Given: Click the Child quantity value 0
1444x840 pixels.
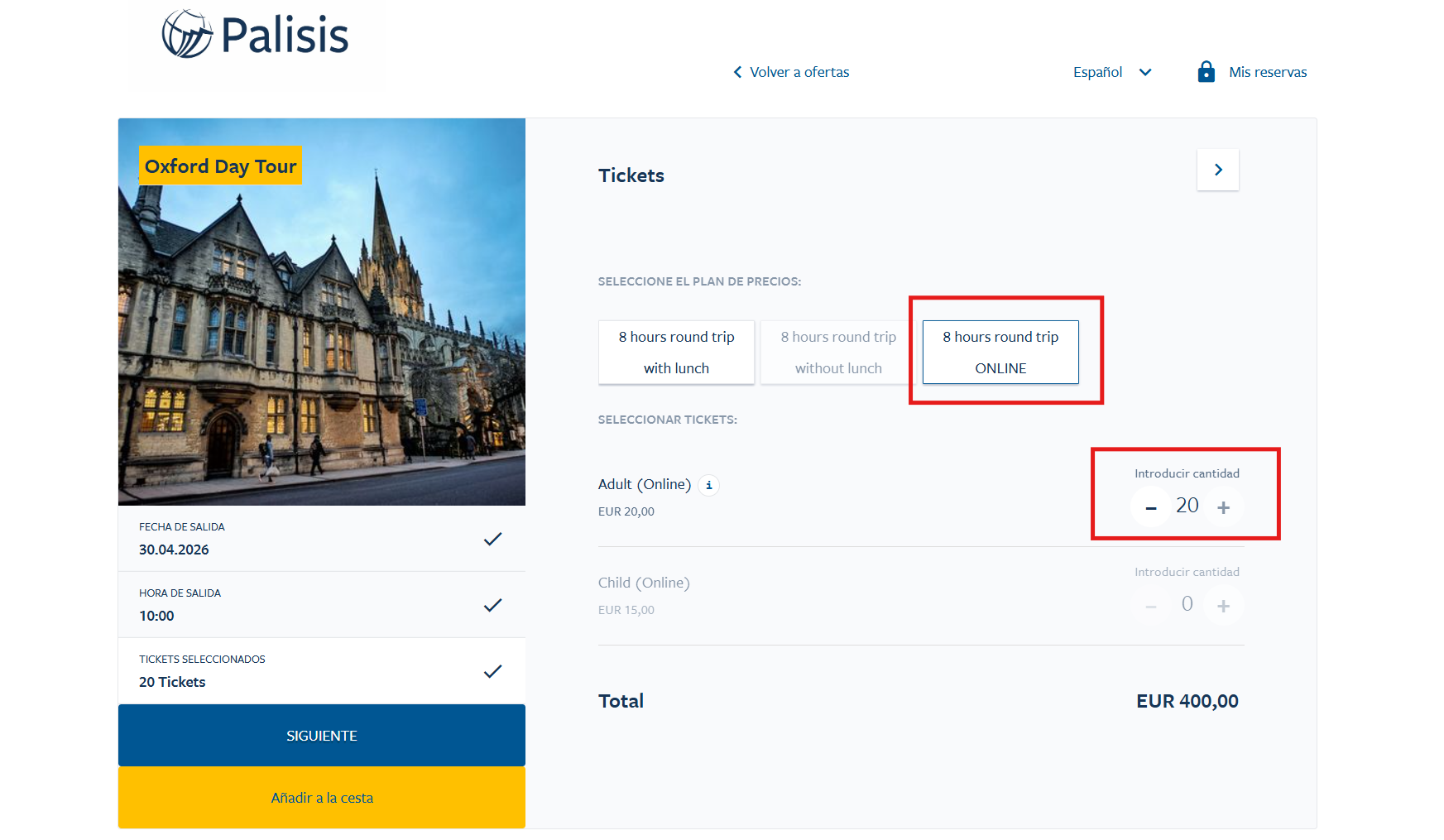Looking at the screenshot, I should pos(1187,604).
